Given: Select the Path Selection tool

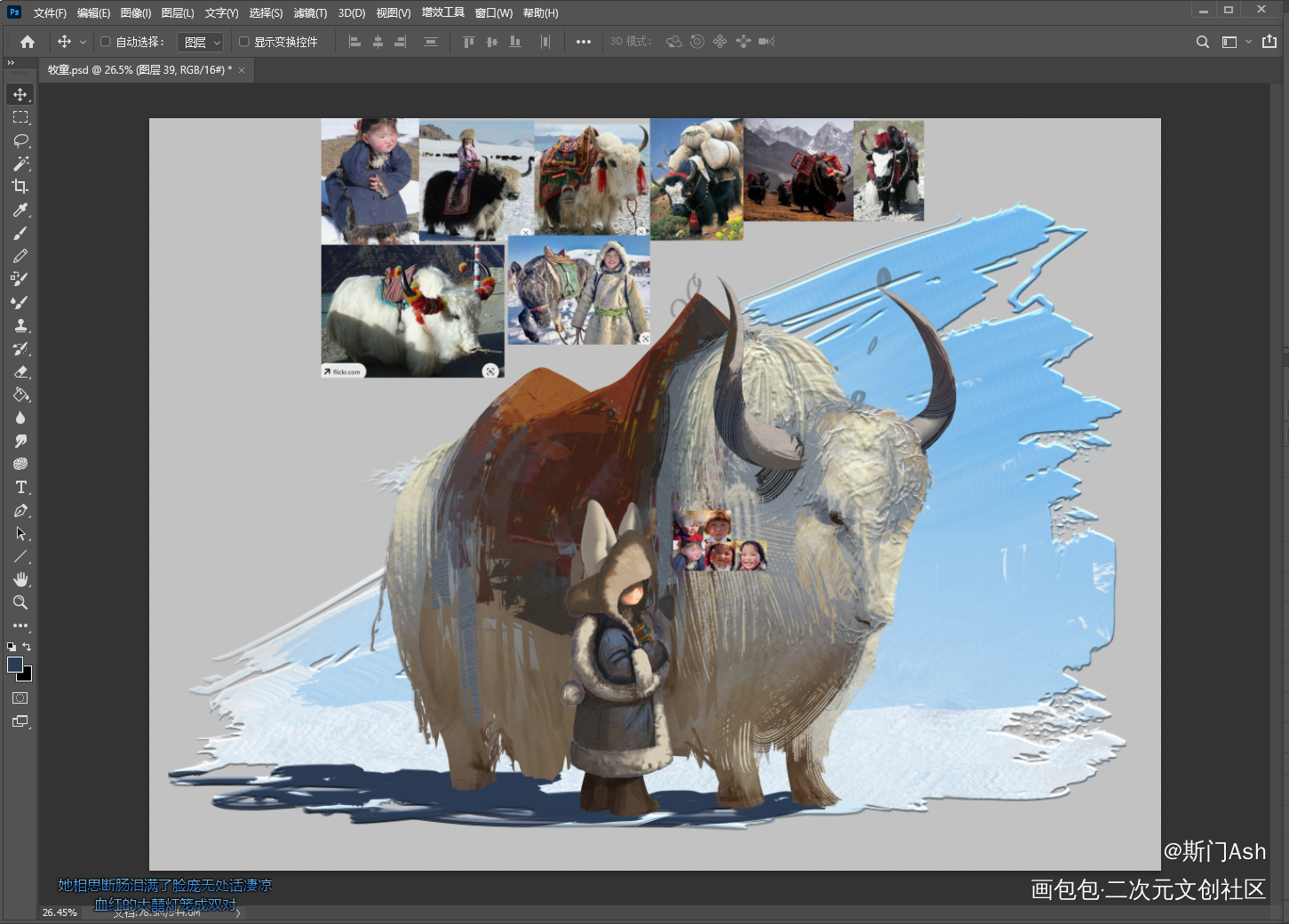Looking at the screenshot, I should 20,533.
